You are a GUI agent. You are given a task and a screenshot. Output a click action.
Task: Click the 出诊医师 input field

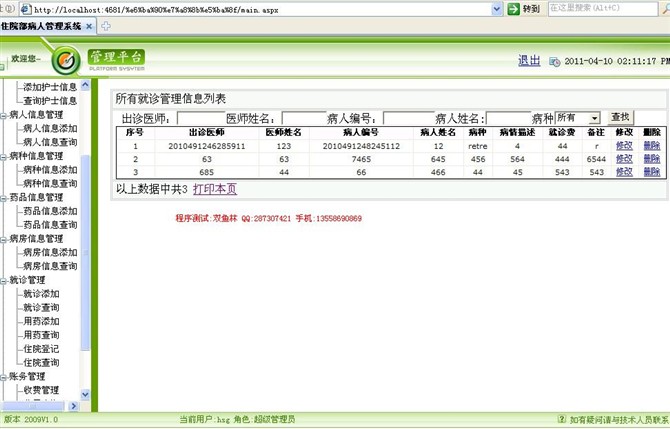(x=201, y=118)
